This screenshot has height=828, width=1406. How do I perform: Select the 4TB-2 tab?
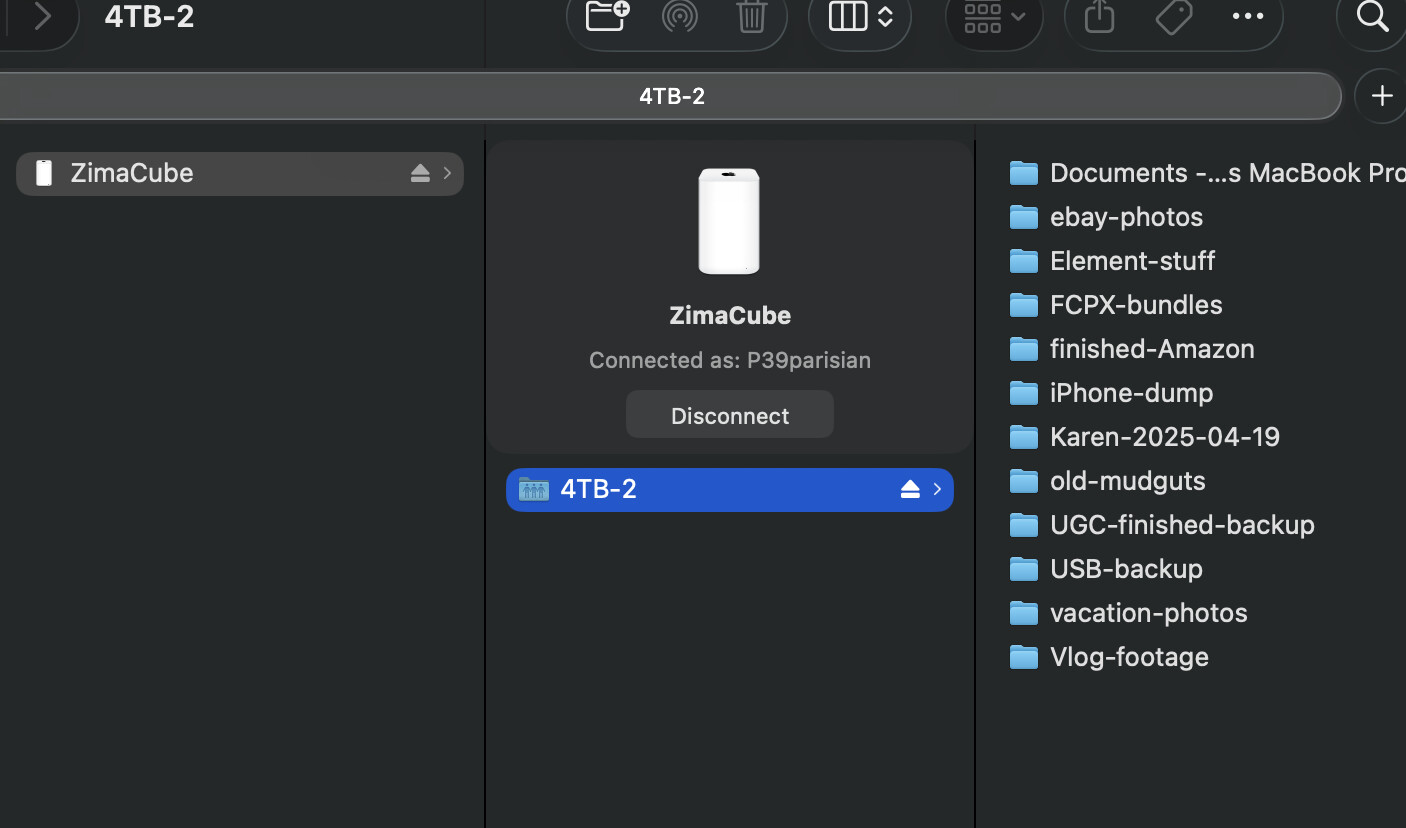(671, 96)
